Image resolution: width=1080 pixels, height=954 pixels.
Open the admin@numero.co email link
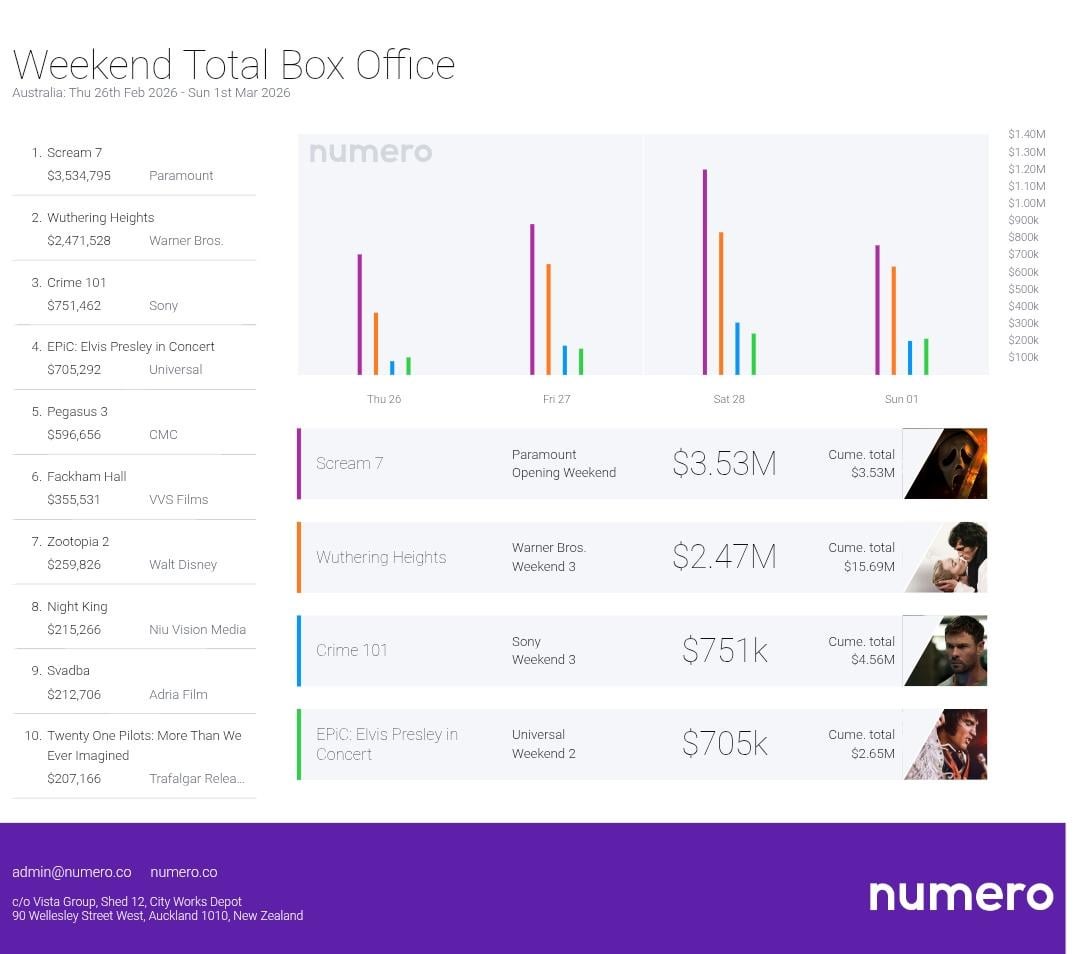tap(71, 872)
